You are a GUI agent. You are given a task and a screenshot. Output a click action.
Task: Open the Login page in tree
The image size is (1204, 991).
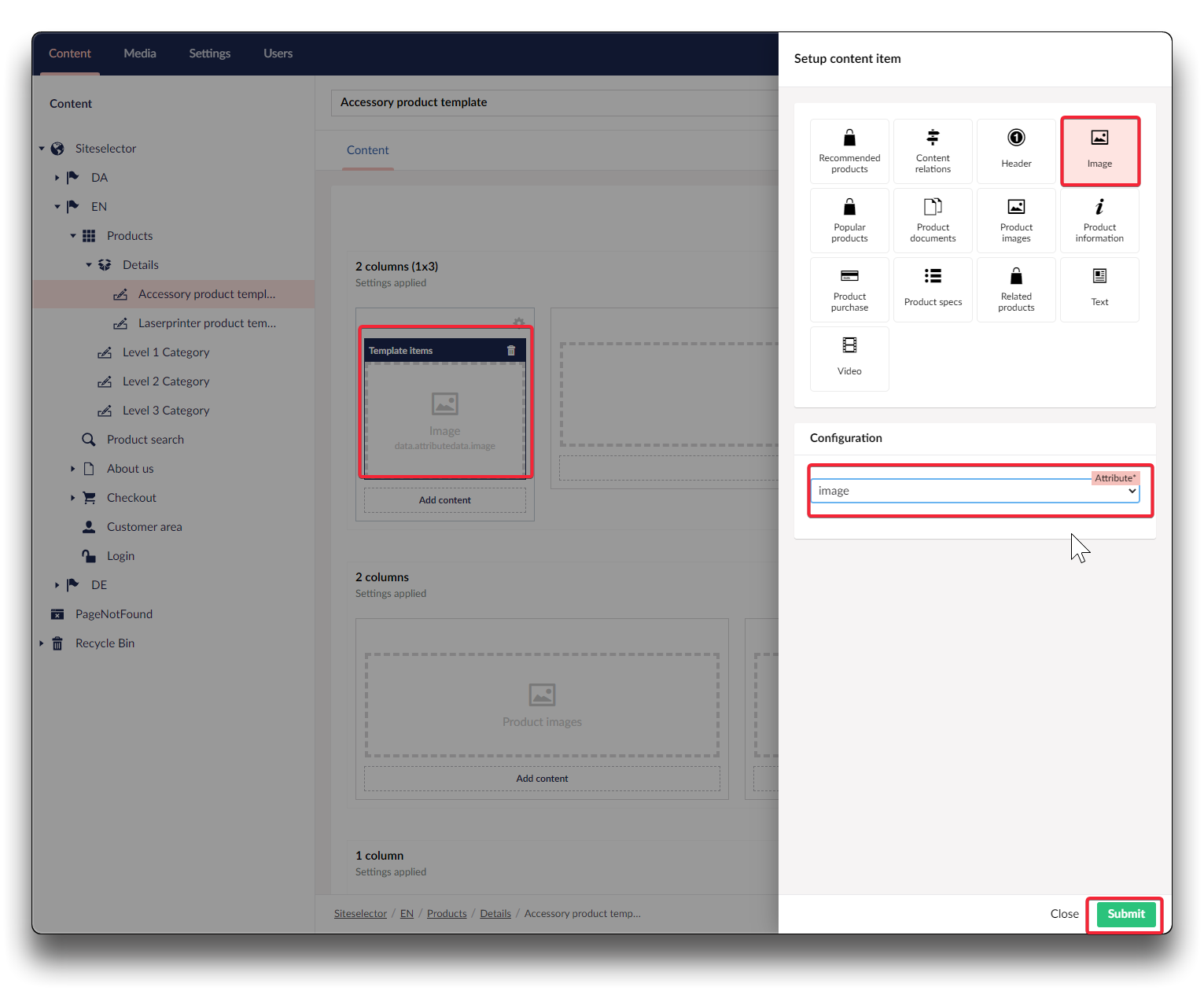click(120, 556)
